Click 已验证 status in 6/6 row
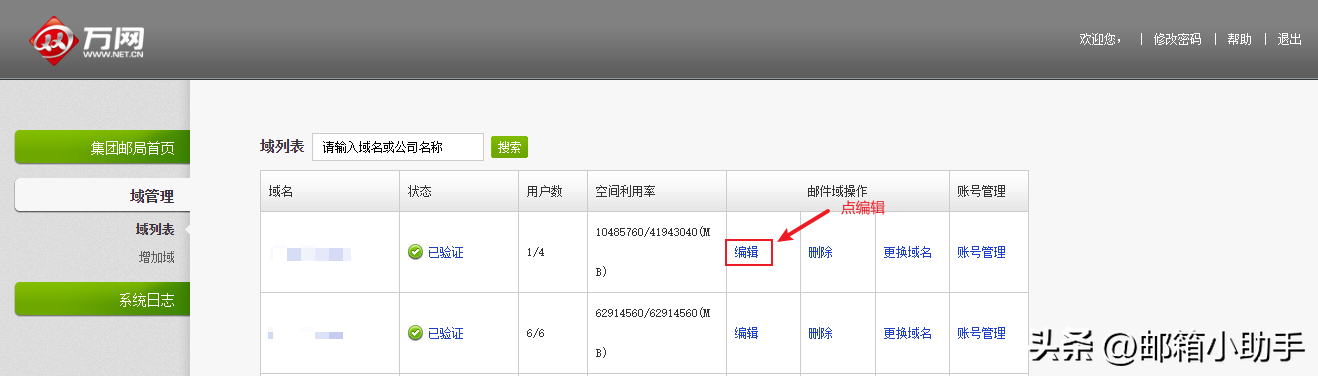This screenshot has height=376, width=1318. click(x=445, y=333)
